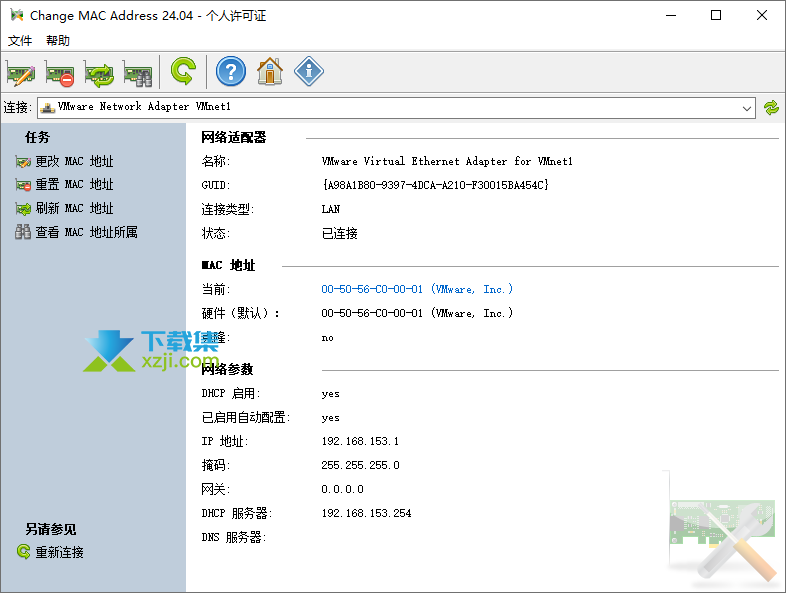Click the green icon beside 重新连接
The width and height of the screenshot is (786, 593).
pos(24,552)
